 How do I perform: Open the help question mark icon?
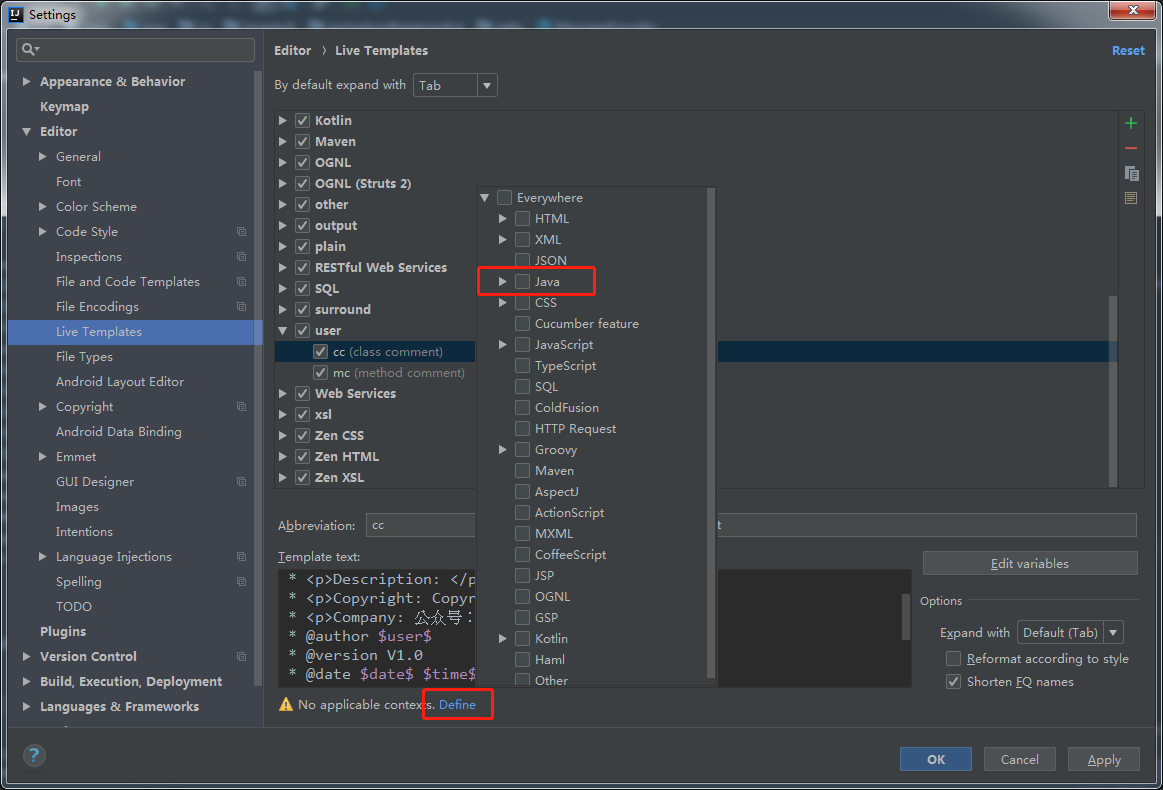(x=34, y=756)
